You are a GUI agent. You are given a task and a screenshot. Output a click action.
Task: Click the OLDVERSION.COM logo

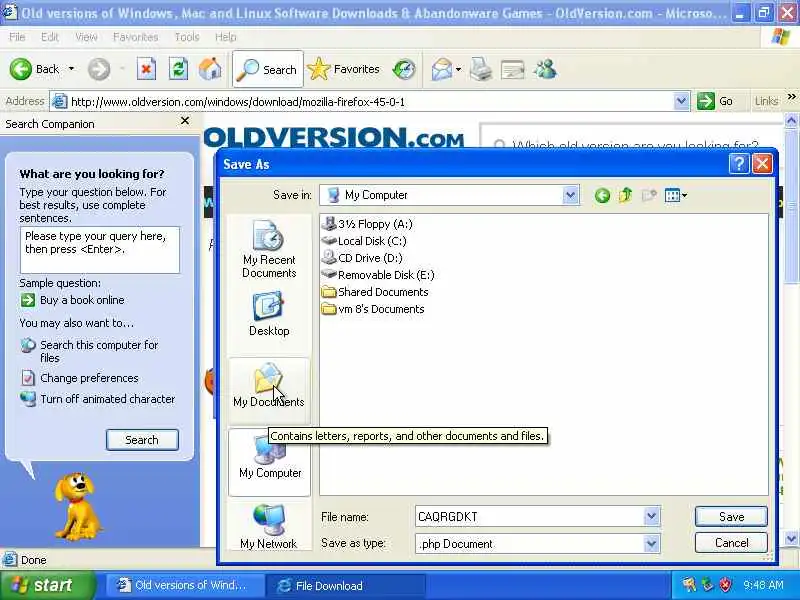[334, 137]
